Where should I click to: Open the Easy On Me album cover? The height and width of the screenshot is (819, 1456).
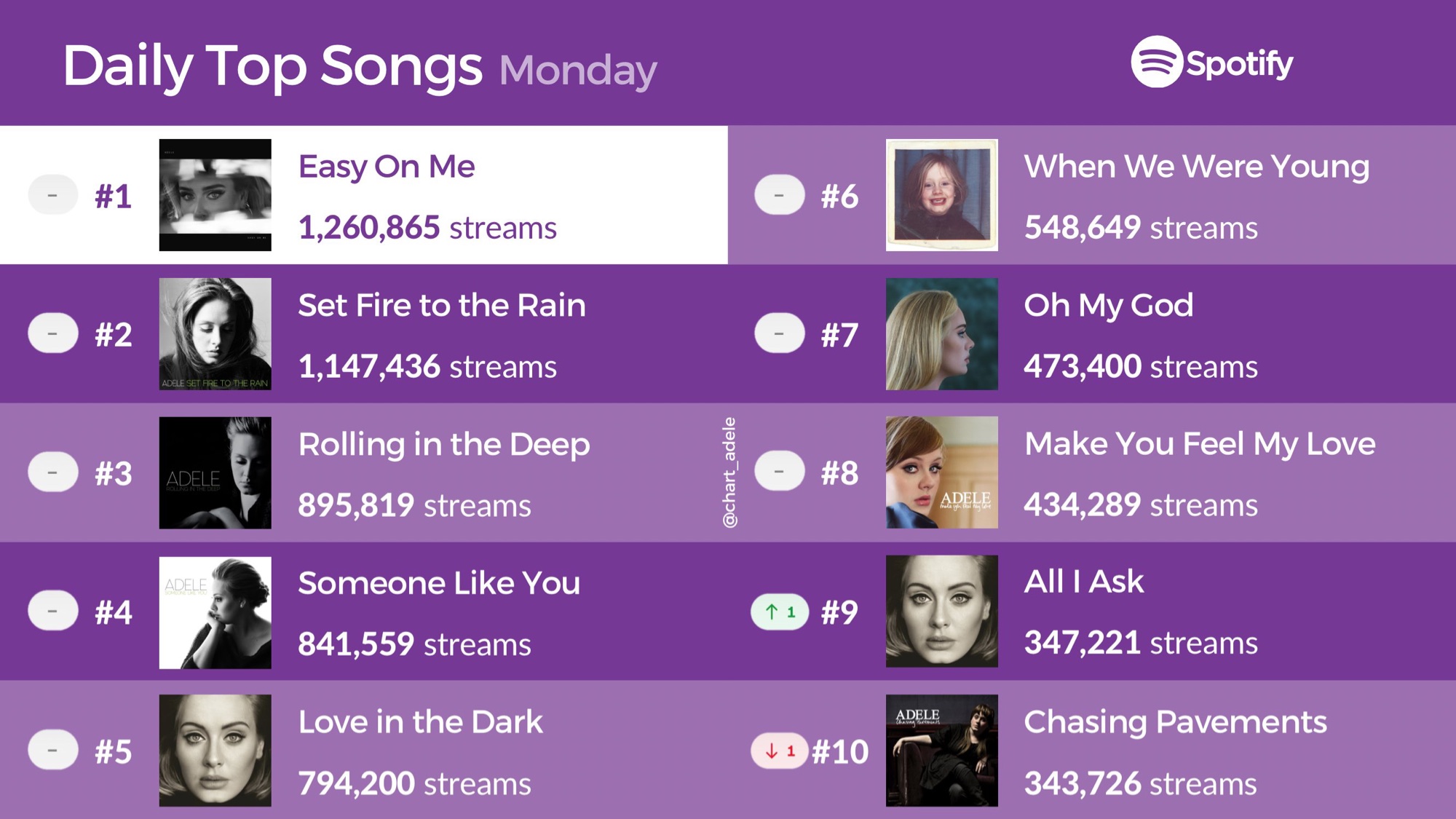coord(215,195)
